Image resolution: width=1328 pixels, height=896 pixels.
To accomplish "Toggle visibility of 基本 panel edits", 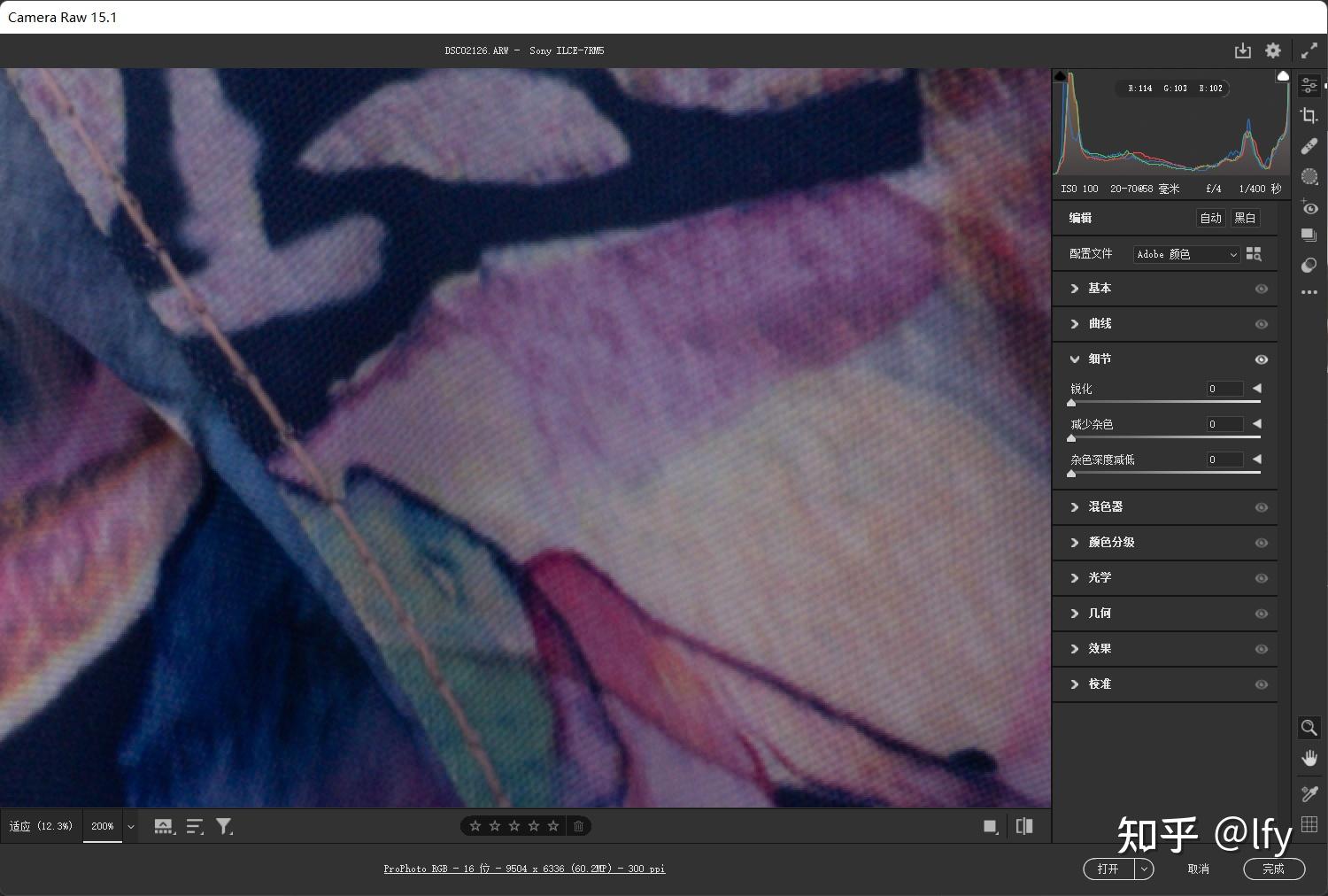I will coord(1262,289).
